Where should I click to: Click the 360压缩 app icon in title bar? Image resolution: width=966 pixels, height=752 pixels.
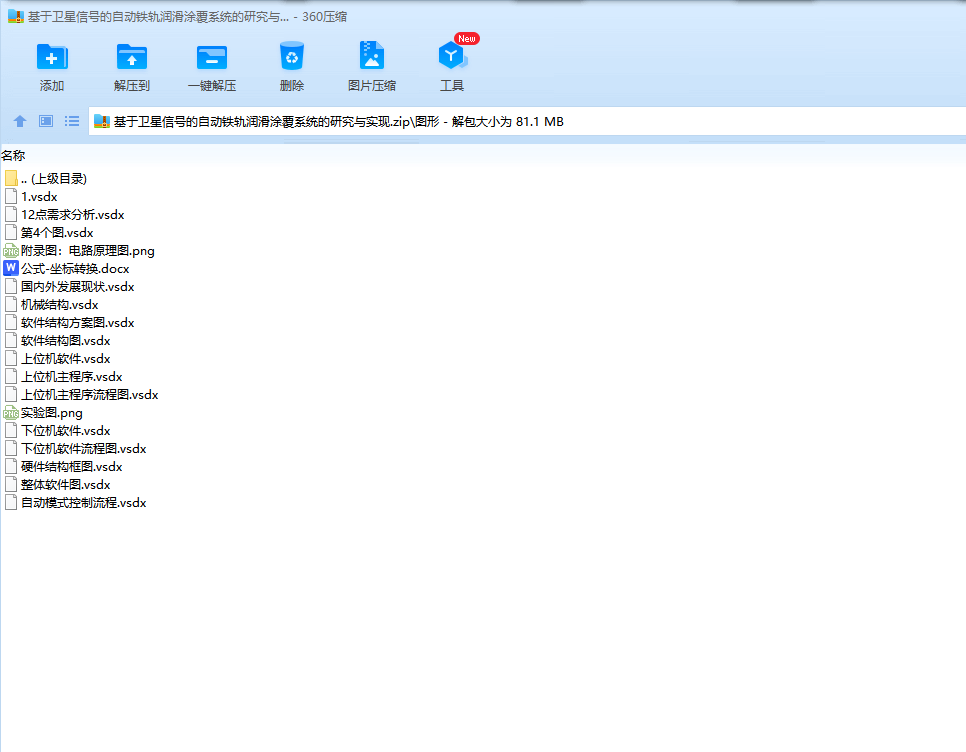[x=15, y=17]
